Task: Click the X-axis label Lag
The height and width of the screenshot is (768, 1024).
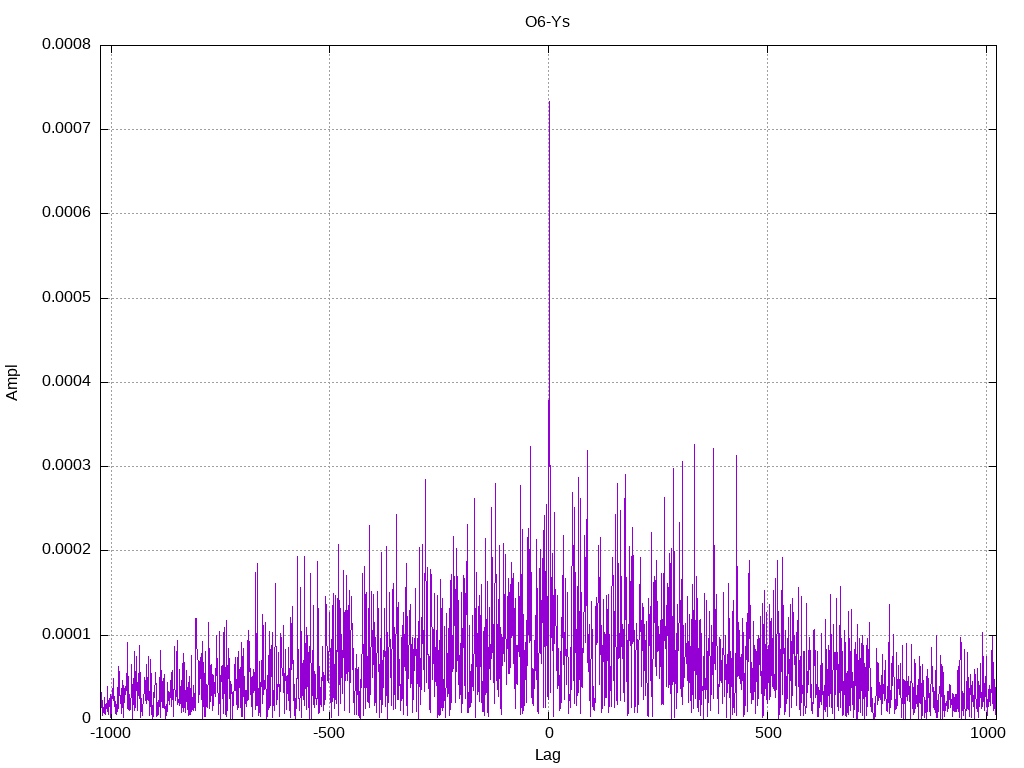Action: [547, 755]
